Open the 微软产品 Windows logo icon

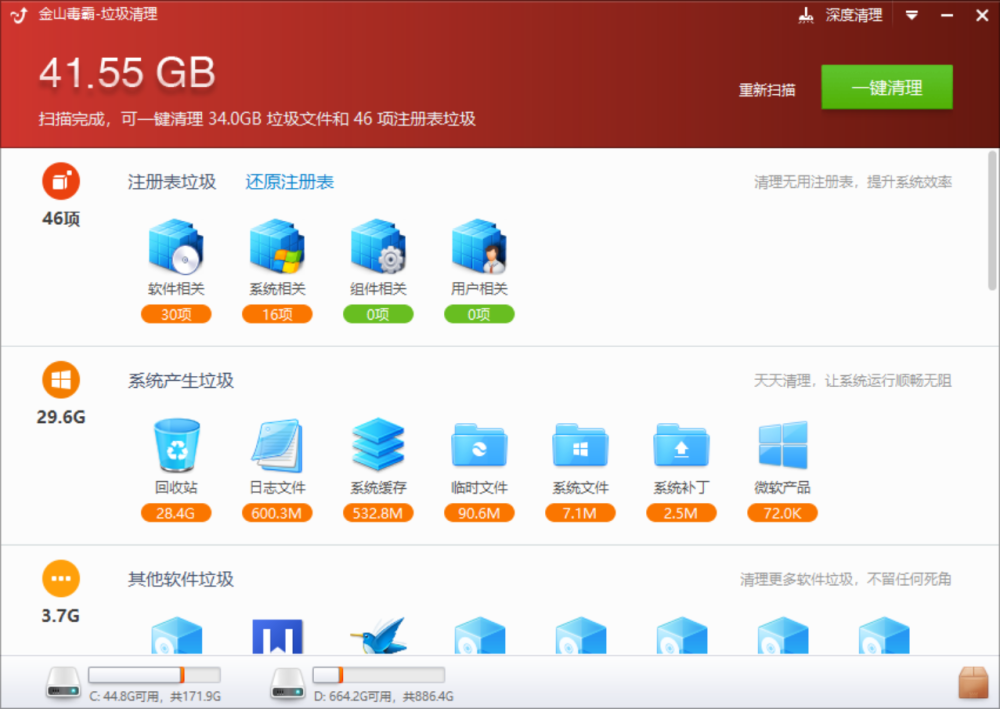783,445
